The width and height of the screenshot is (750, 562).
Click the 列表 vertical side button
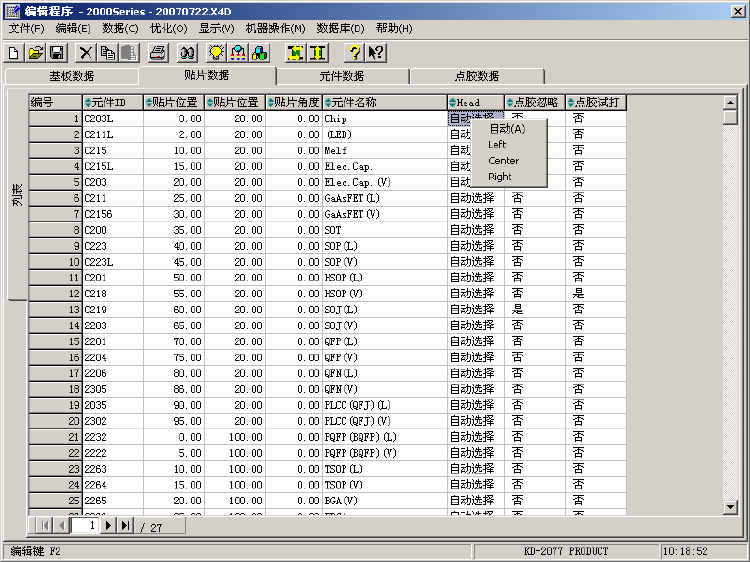pos(17,195)
